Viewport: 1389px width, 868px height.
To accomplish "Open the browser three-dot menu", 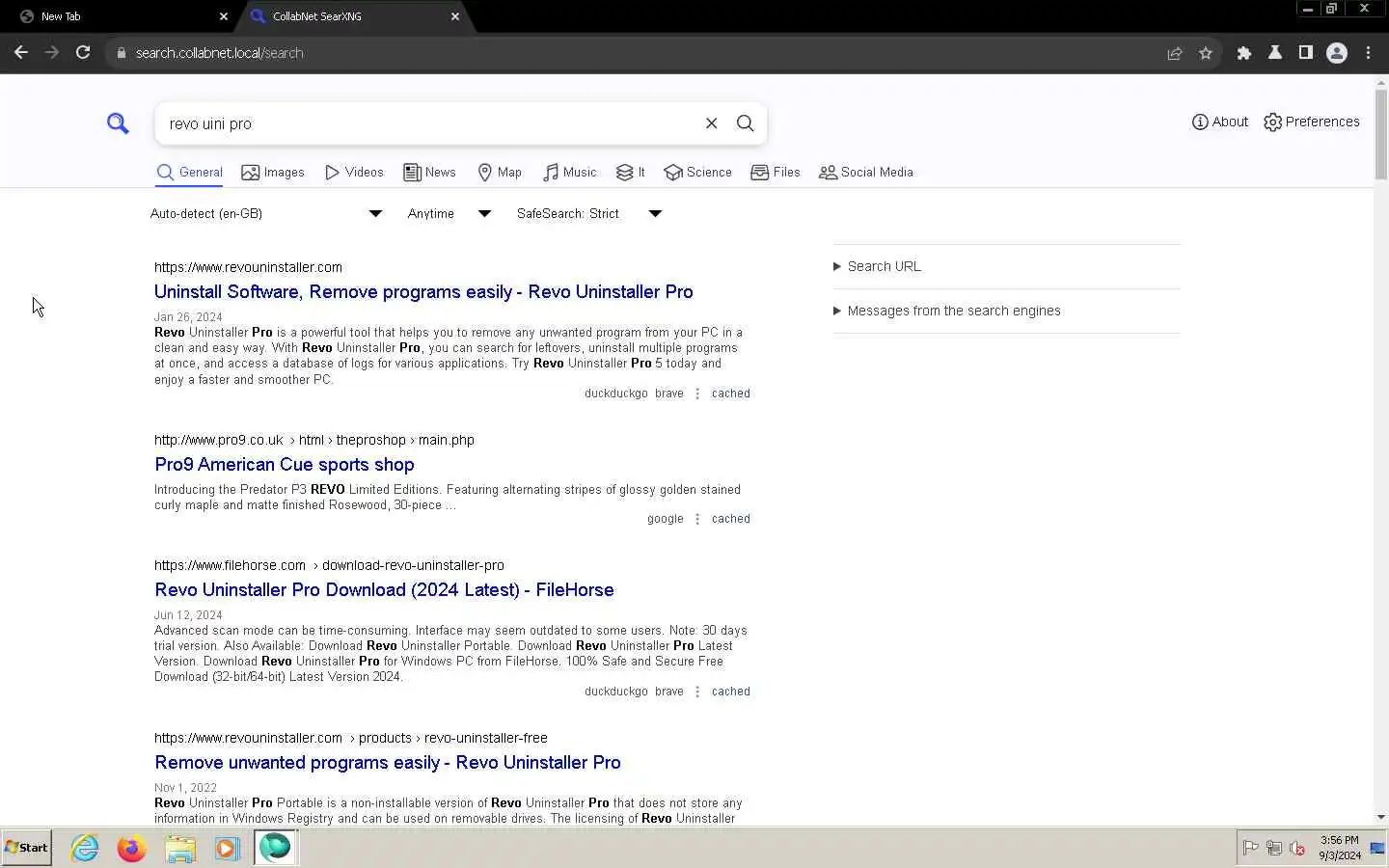I will (1368, 53).
